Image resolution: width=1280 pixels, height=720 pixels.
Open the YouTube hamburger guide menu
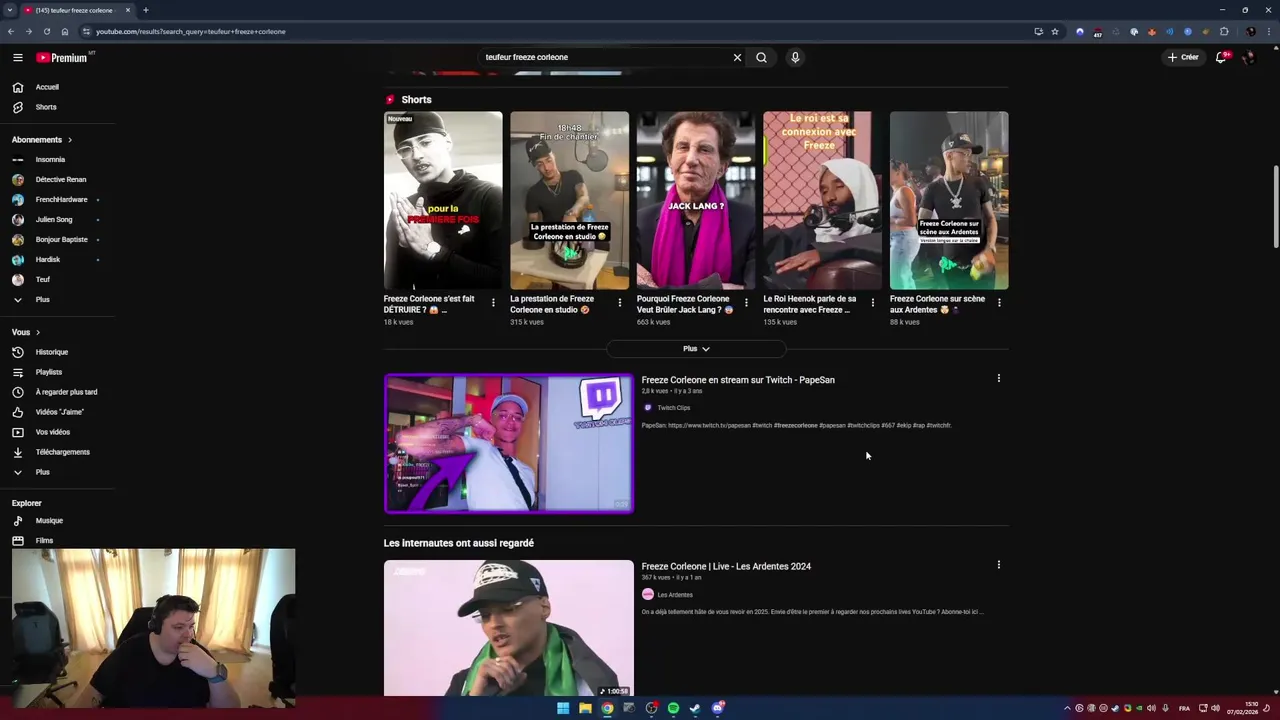point(17,57)
